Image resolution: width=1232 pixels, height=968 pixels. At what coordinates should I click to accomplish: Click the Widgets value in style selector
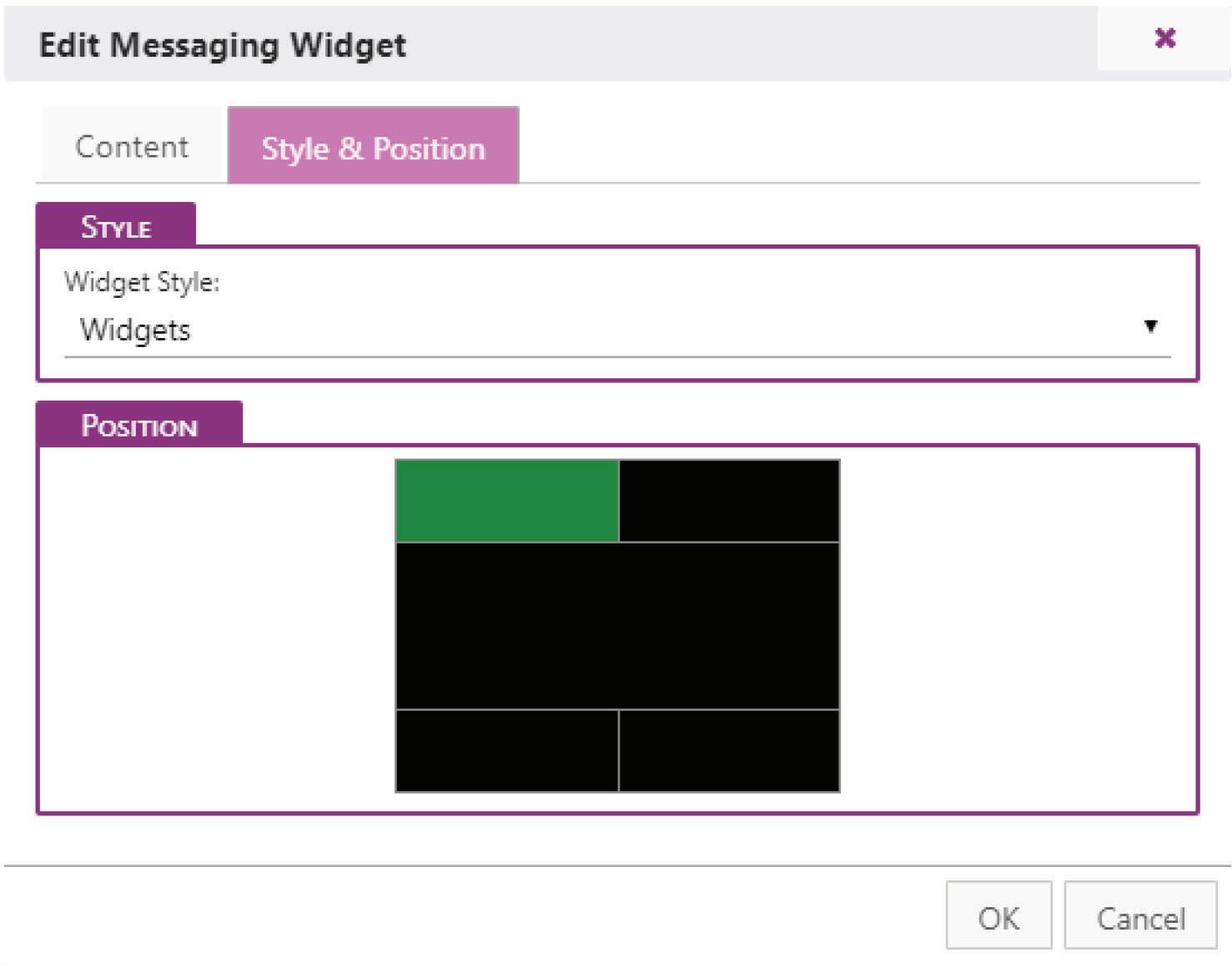coord(135,330)
